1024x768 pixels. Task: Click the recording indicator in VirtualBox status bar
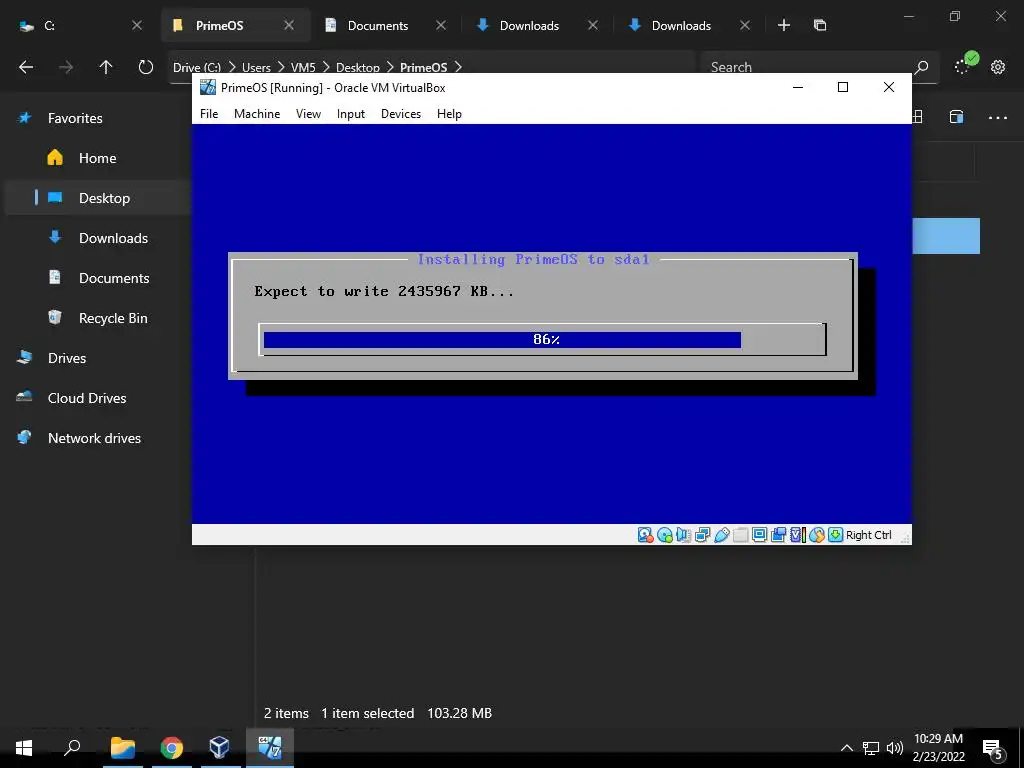click(778, 535)
